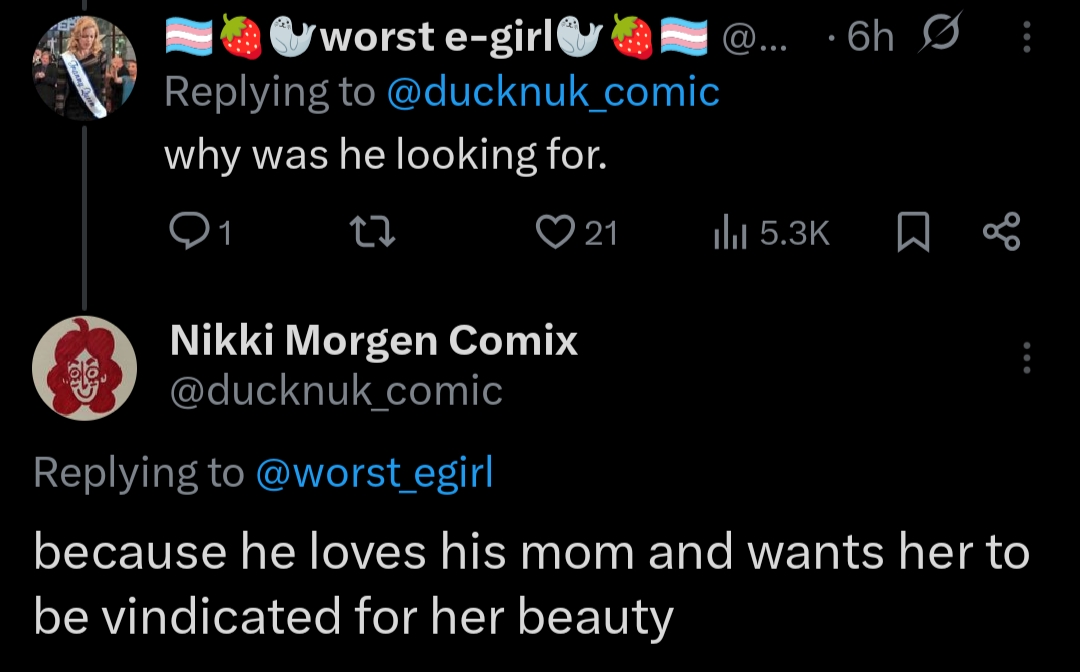Open the 6h timestamp of the reply
Screen dimensions: 1080x672
click(x=868, y=37)
